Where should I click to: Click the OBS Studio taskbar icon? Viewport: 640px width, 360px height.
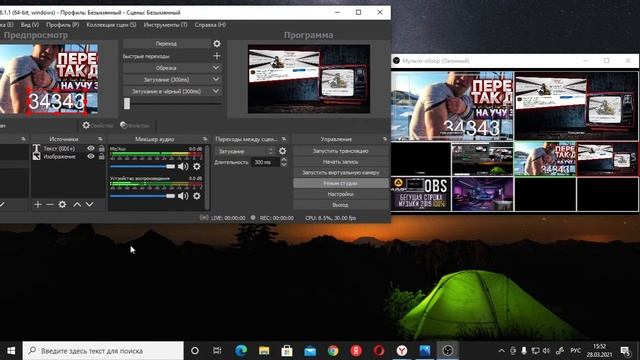pos(448,350)
